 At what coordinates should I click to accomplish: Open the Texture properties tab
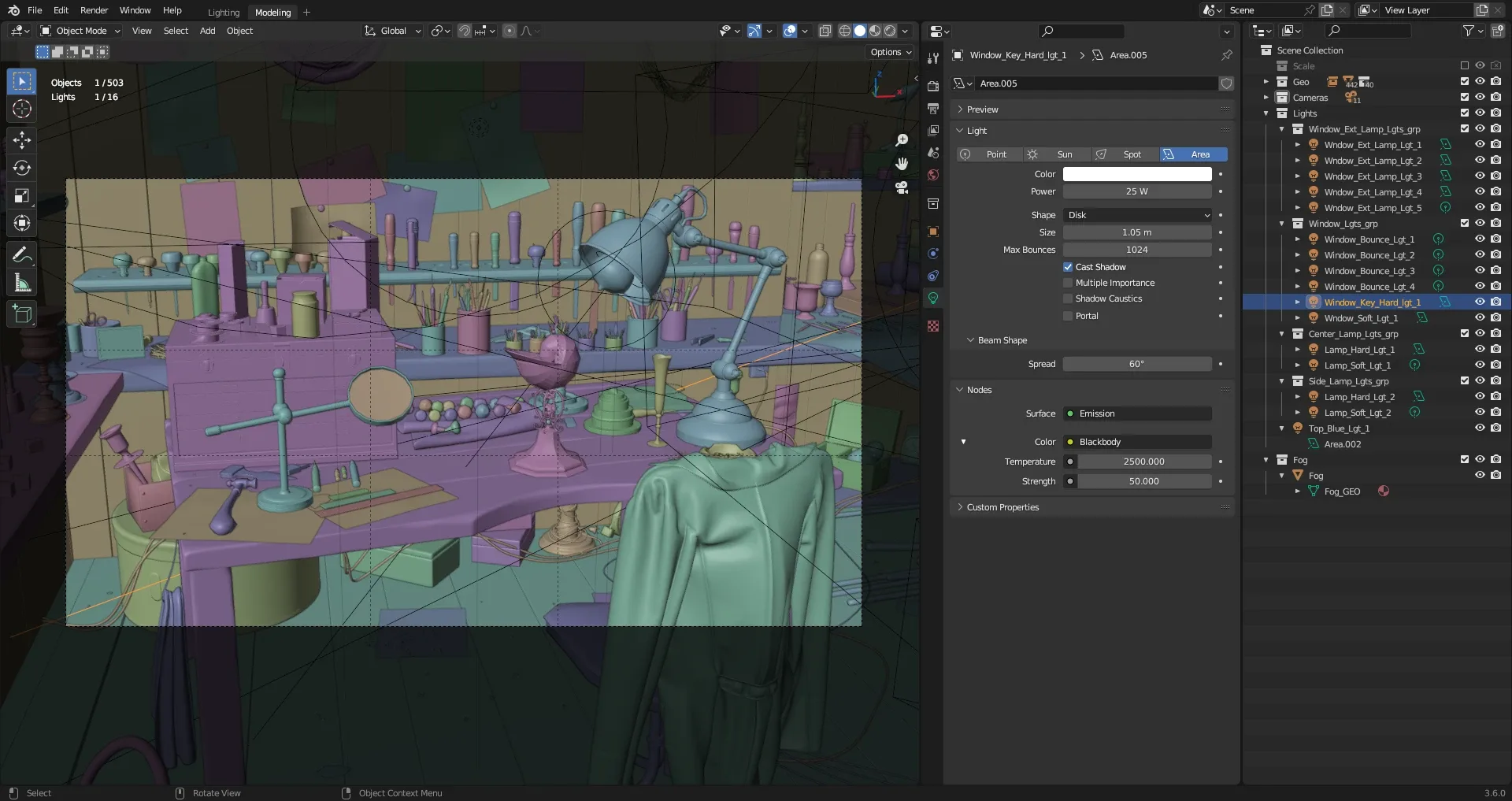pyautogui.click(x=933, y=326)
